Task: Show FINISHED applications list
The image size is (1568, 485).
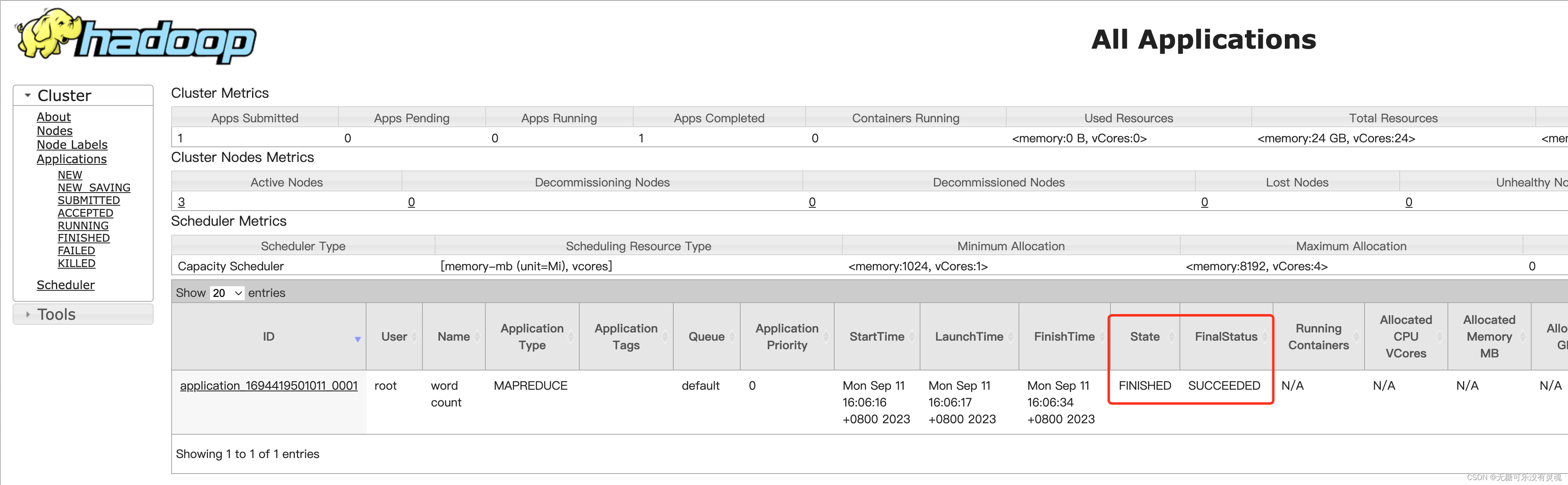Action: pyautogui.click(x=83, y=238)
